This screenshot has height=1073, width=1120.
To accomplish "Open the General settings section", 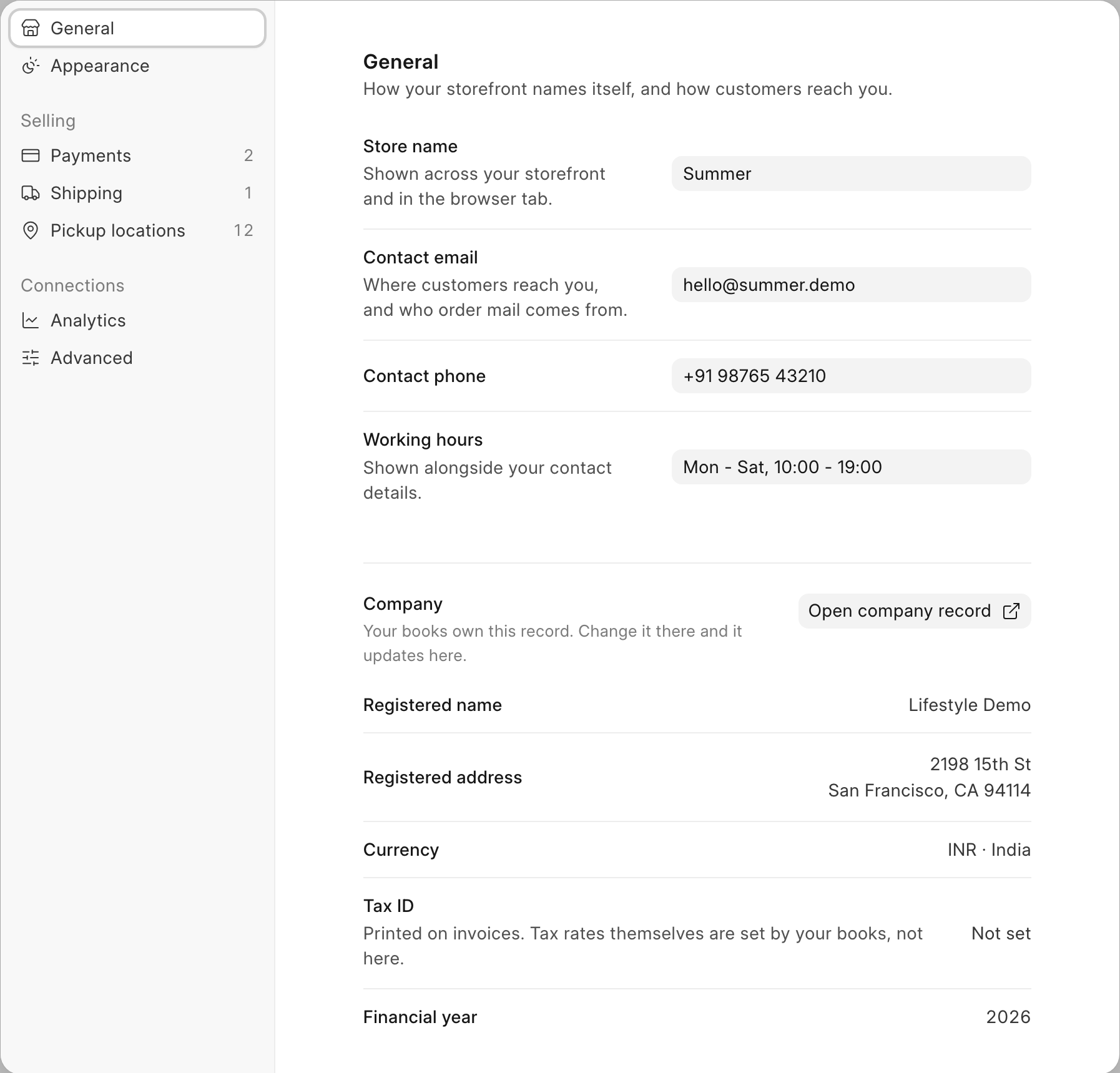I will point(137,28).
